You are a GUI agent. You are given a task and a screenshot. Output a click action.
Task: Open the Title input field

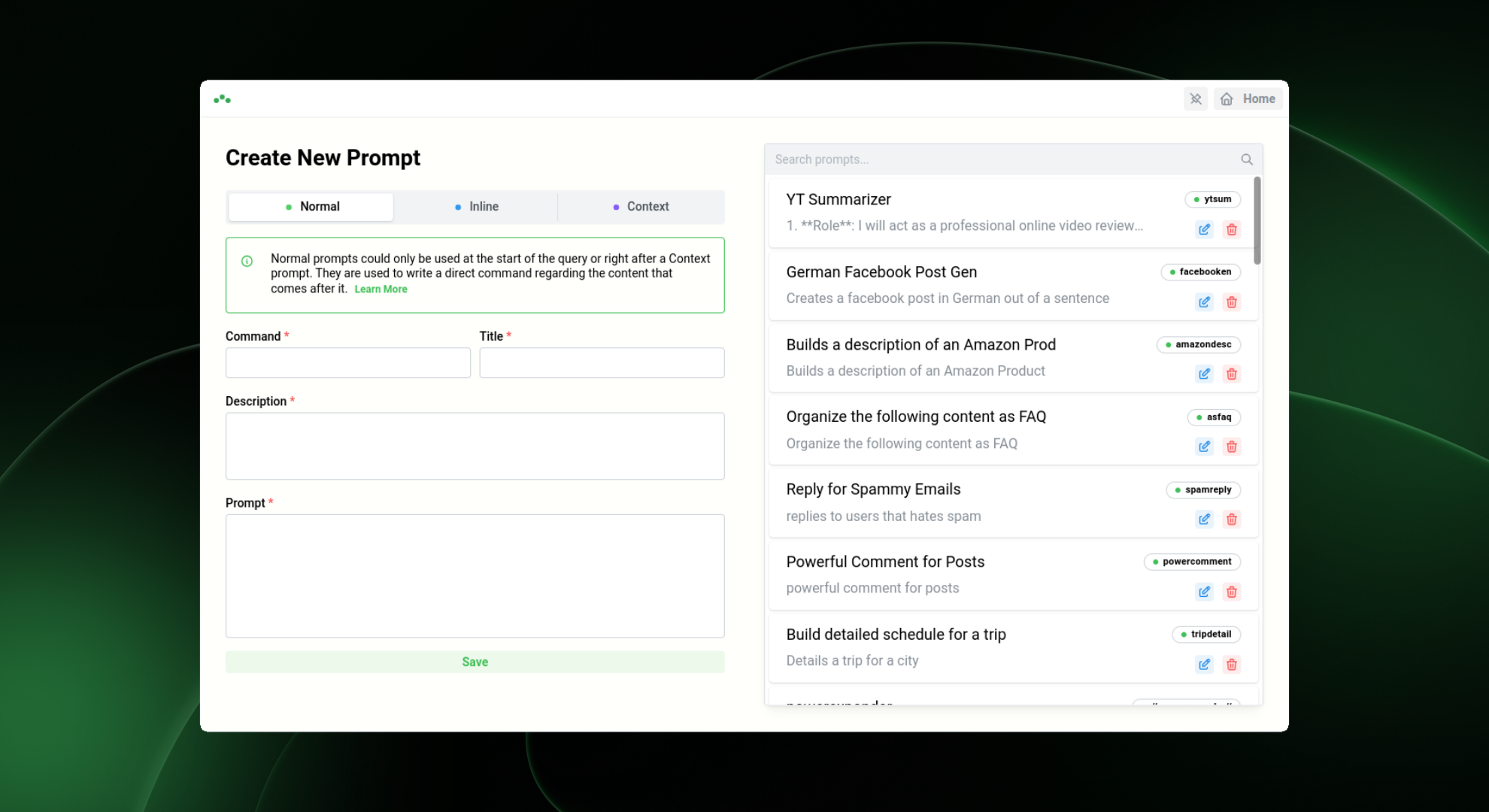tap(601, 362)
